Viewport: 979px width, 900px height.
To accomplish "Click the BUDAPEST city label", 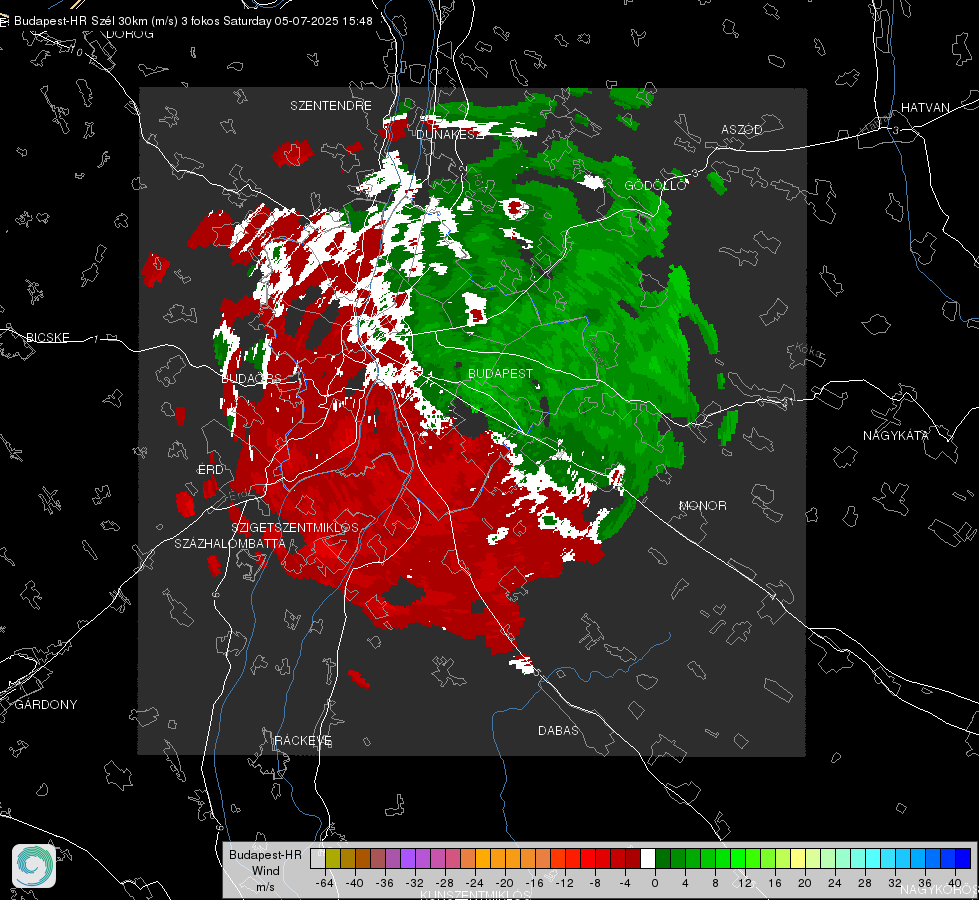I will (500, 373).
